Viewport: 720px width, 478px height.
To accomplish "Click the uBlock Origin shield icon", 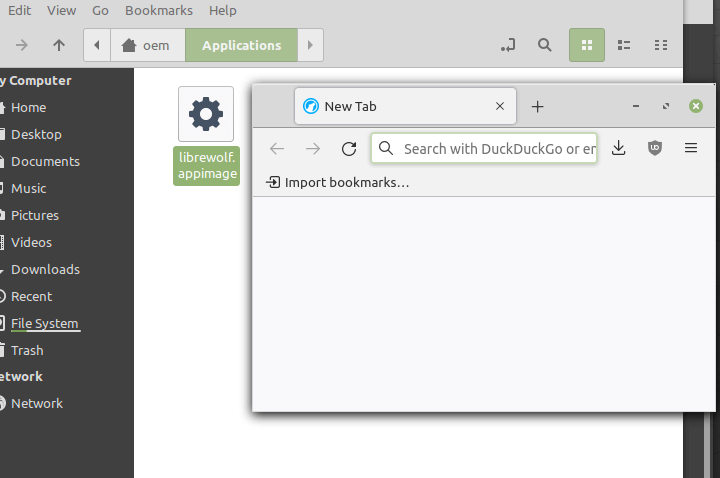I will [655, 148].
